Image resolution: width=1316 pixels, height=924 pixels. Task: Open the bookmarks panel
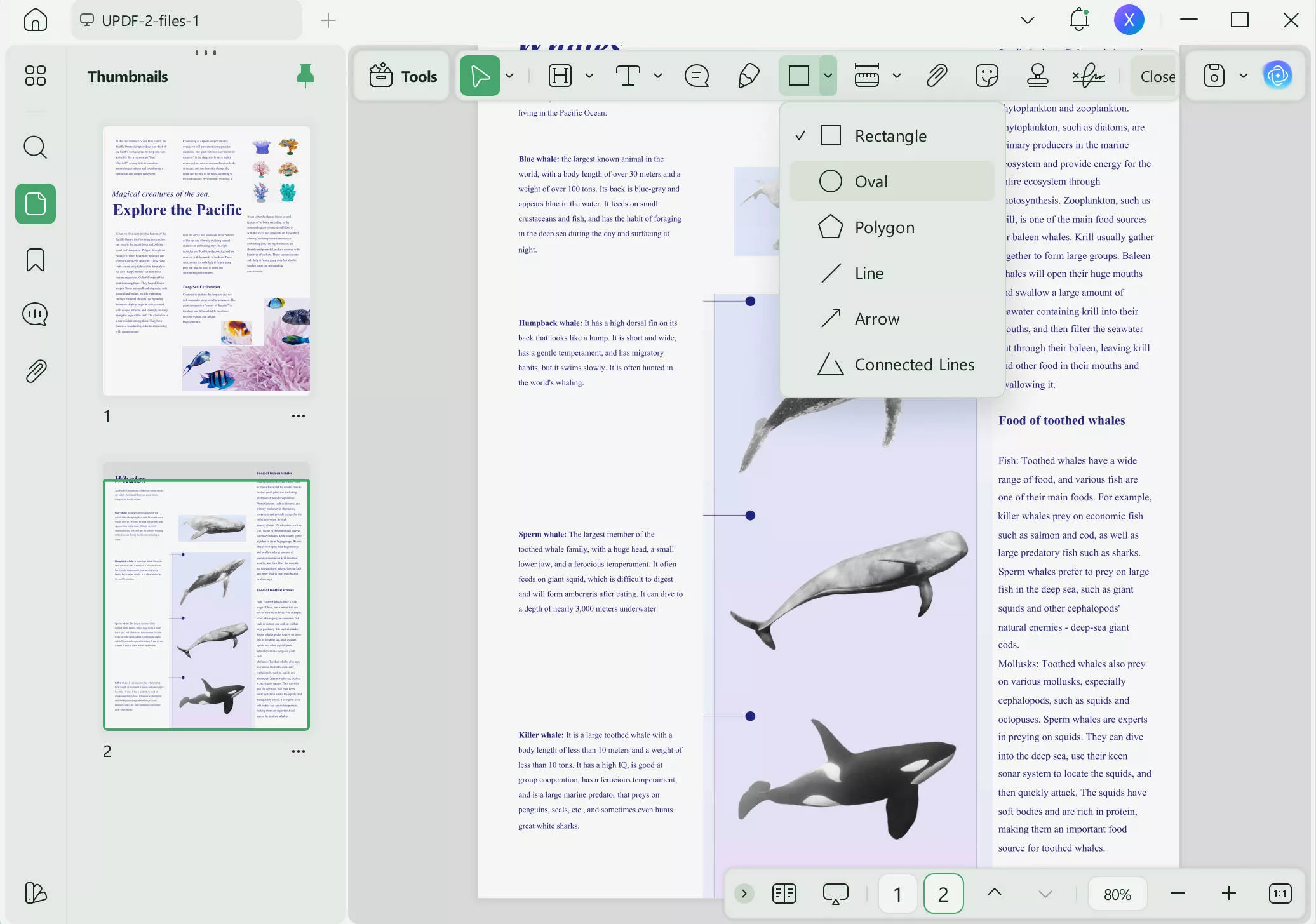coord(35,260)
